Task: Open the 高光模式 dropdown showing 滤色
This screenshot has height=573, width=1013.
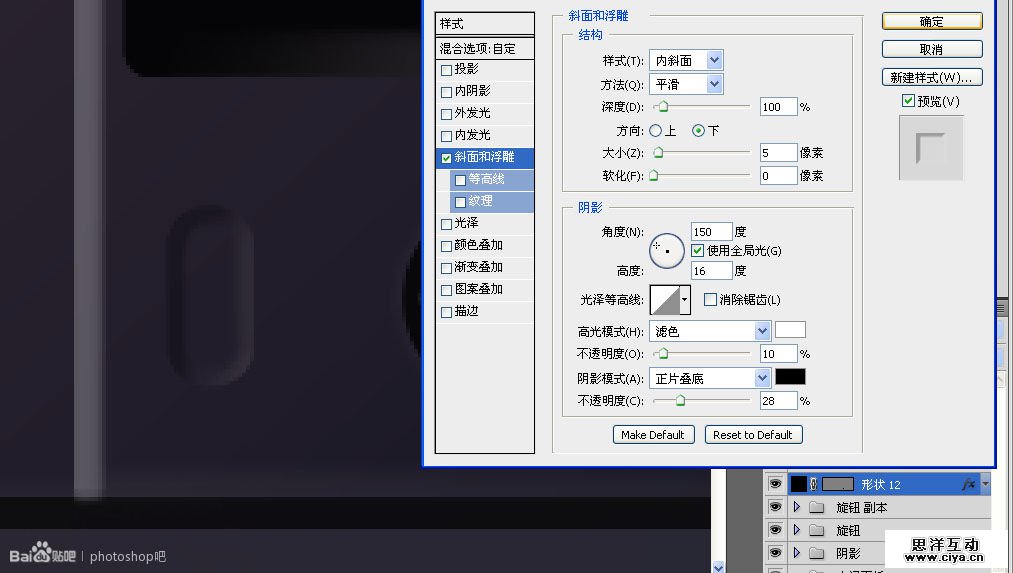Action: pyautogui.click(x=710, y=331)
